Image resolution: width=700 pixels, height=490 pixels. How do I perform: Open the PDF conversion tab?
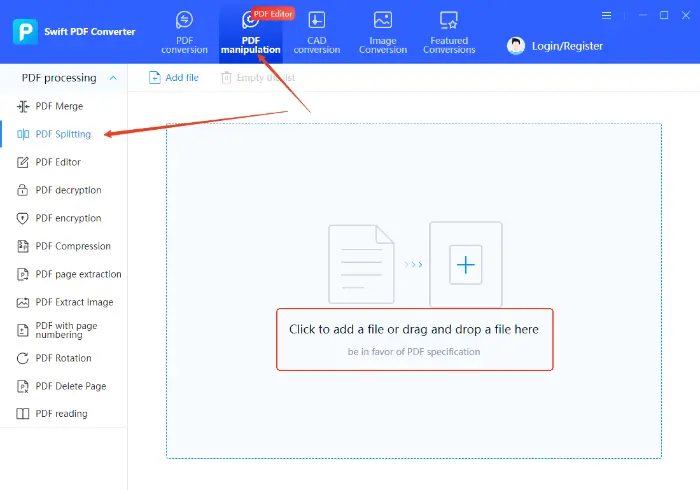(x=184, y=32)
